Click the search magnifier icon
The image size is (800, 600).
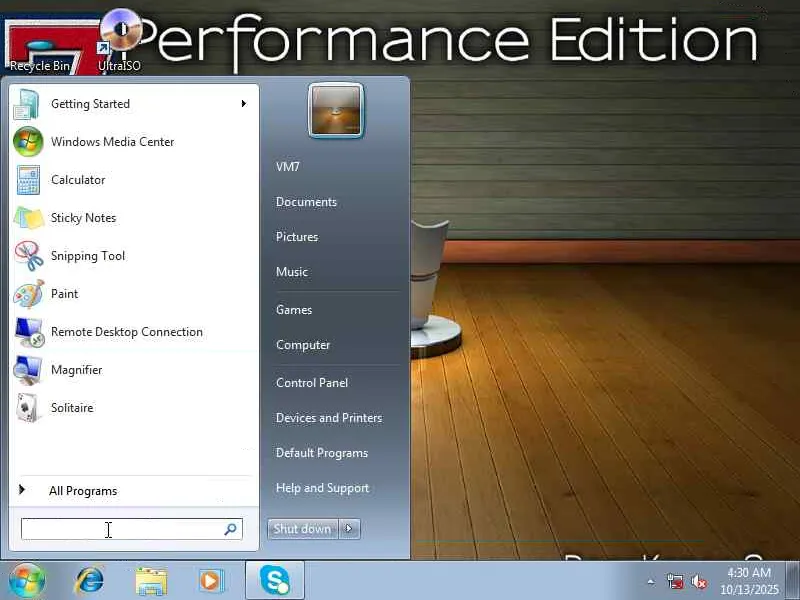[231, 529]
